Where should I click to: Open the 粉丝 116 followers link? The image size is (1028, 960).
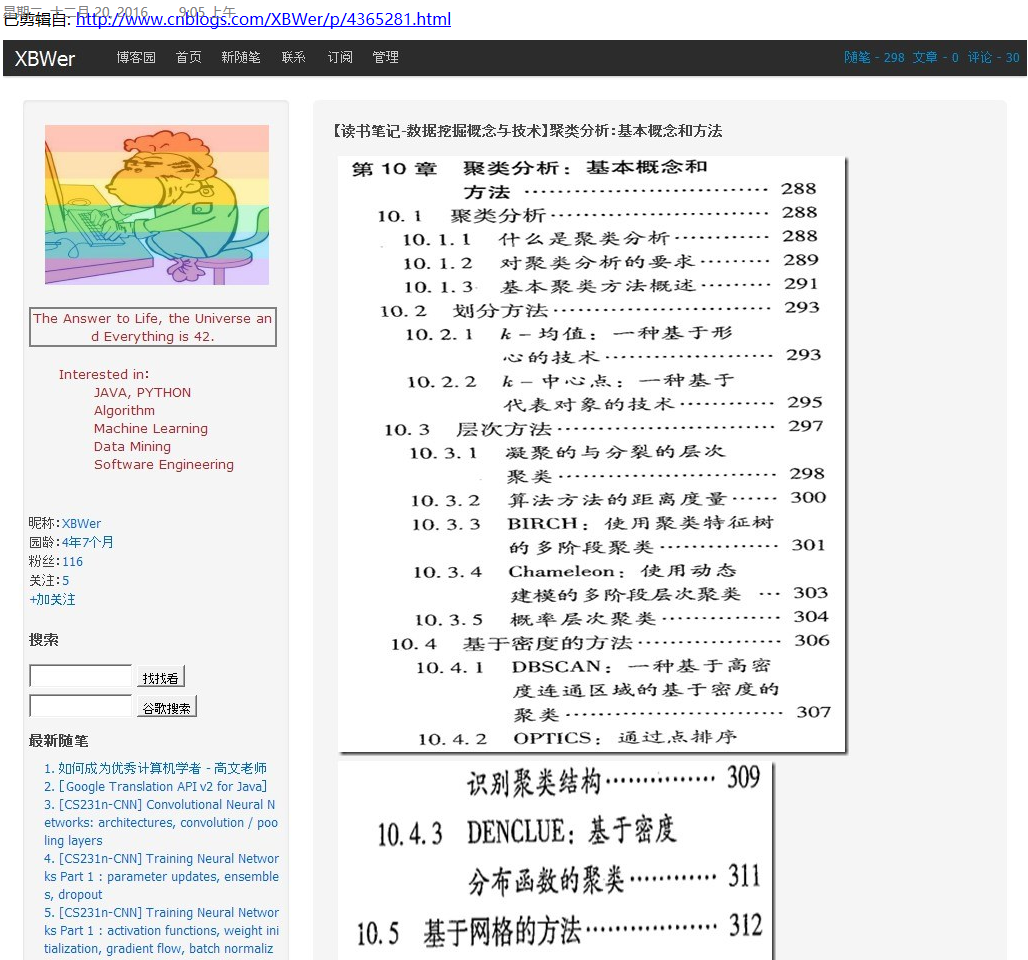[72, 561]
